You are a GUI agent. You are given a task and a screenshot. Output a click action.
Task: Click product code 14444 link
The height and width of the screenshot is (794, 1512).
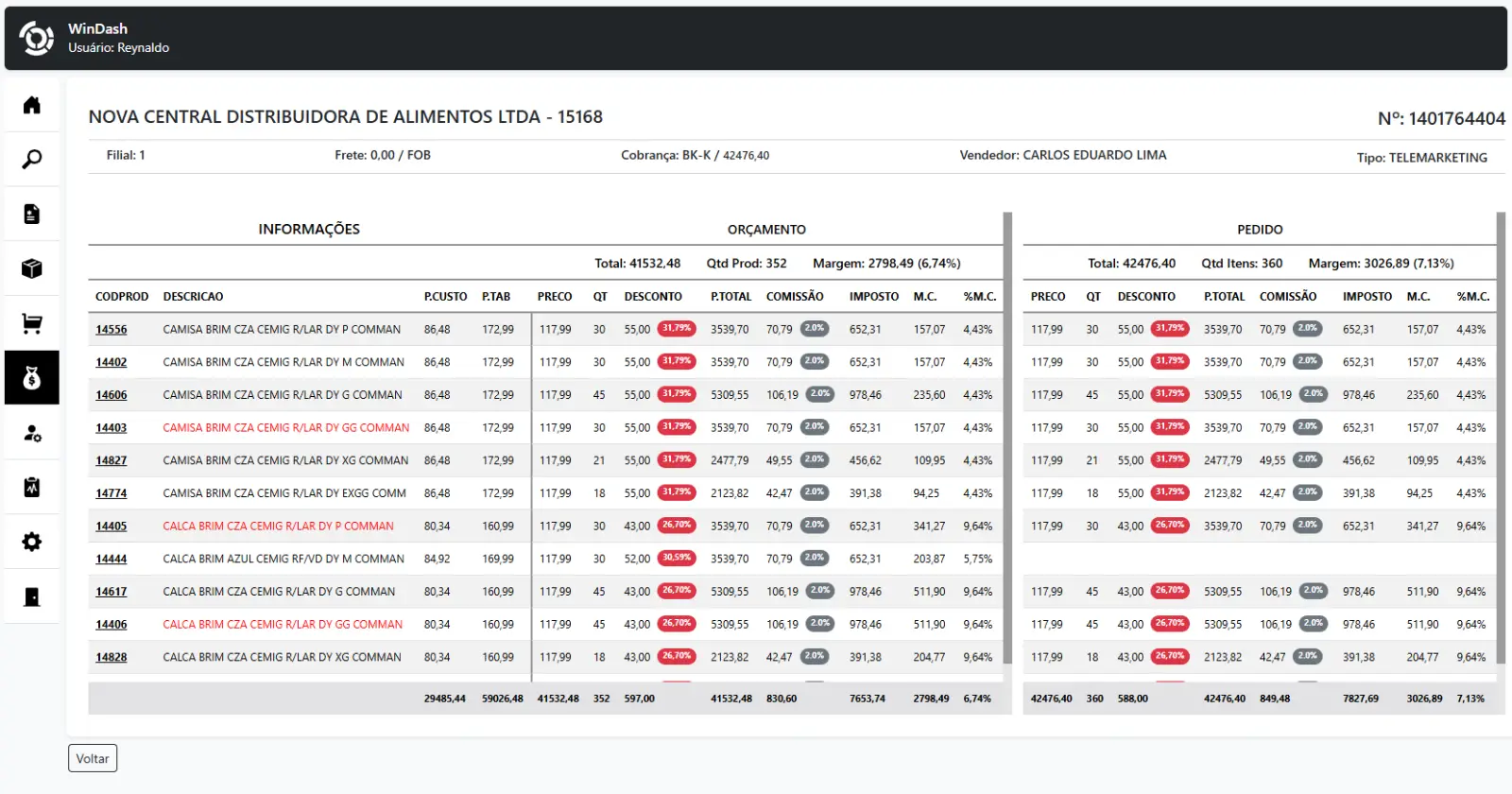111,560
